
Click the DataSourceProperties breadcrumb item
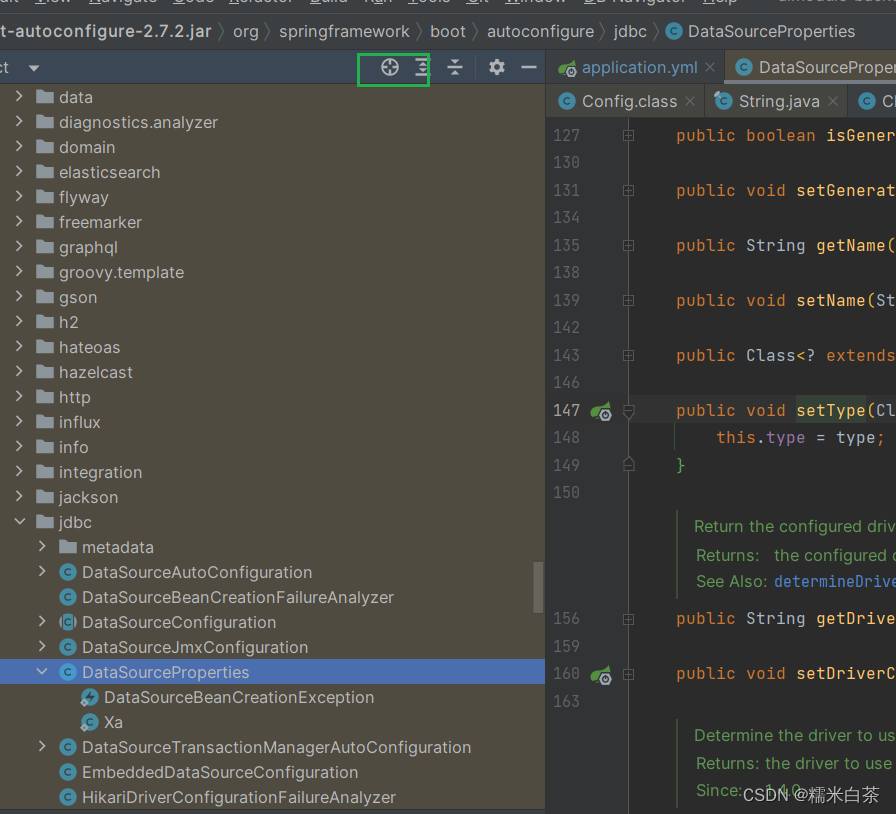(761, 31)
